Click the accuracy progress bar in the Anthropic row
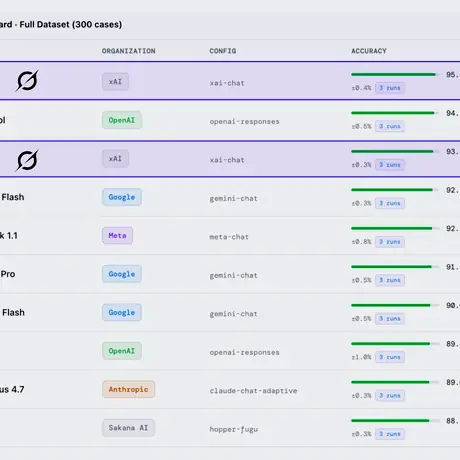Screen dimensions: 460x460 [x=395, y=382]
